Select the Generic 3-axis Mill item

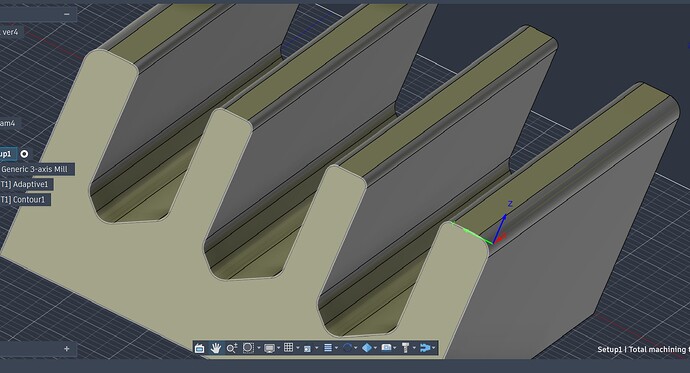[37, 169]
